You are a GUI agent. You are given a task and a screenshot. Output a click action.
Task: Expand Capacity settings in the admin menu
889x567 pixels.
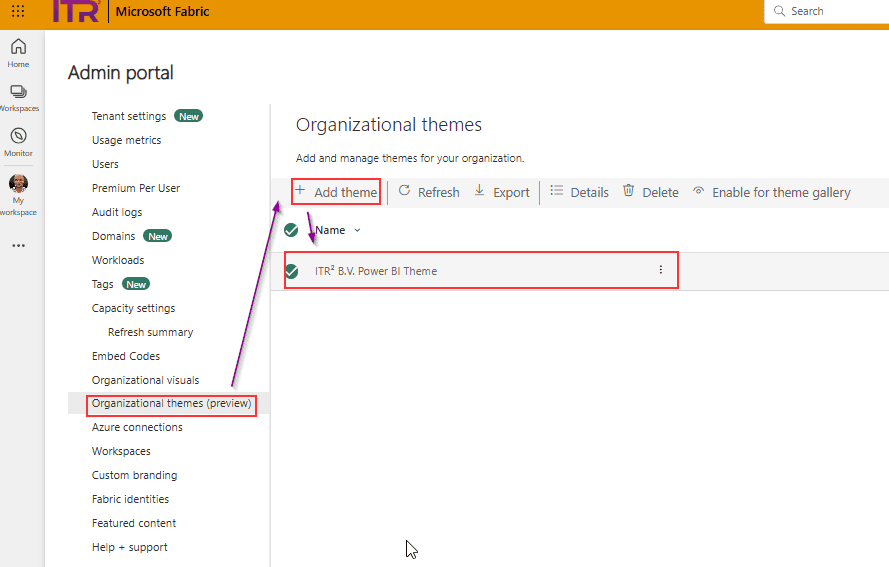[133, 308]
